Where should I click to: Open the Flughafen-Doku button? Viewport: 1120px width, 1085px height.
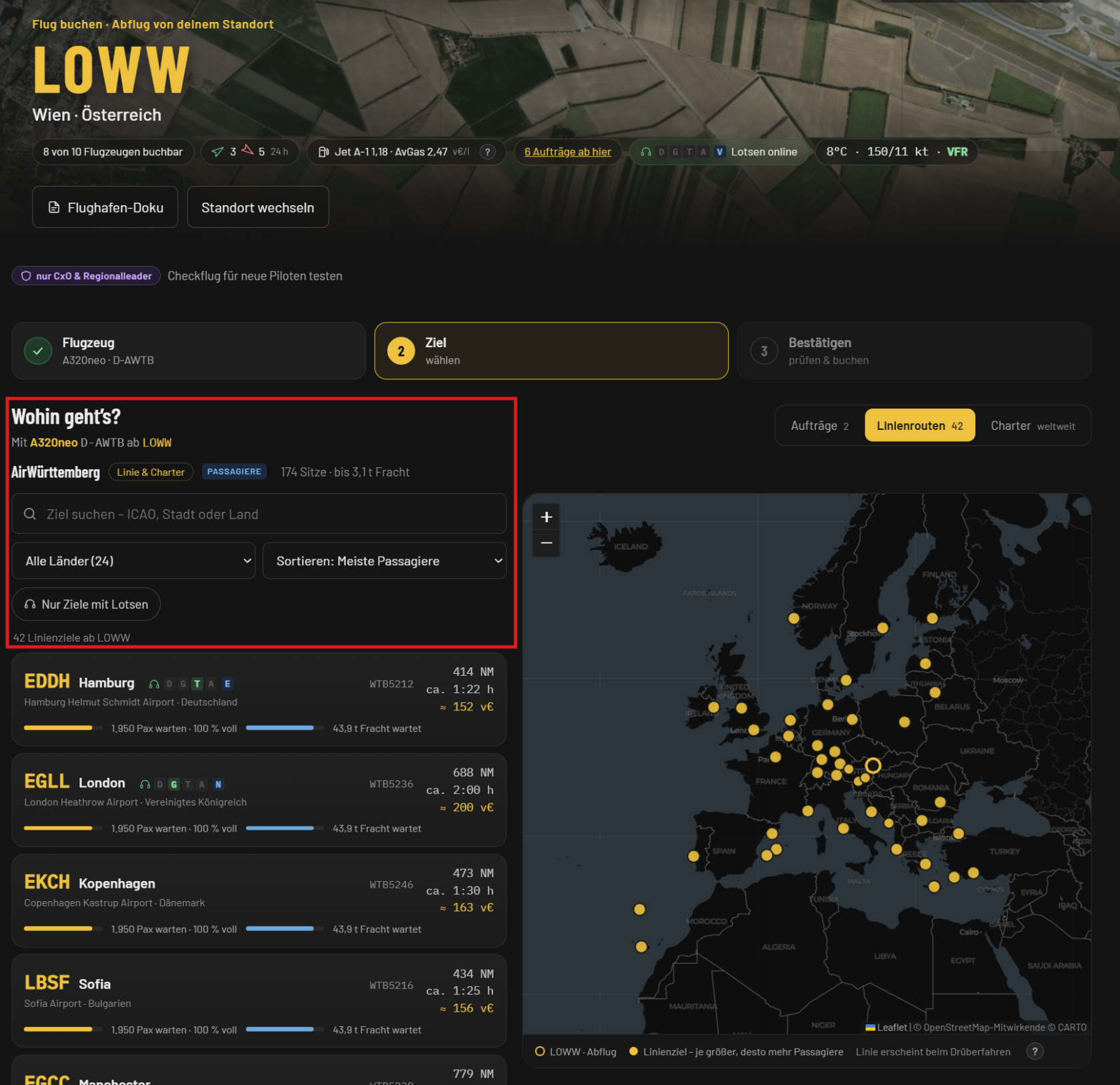coord(105,207)
